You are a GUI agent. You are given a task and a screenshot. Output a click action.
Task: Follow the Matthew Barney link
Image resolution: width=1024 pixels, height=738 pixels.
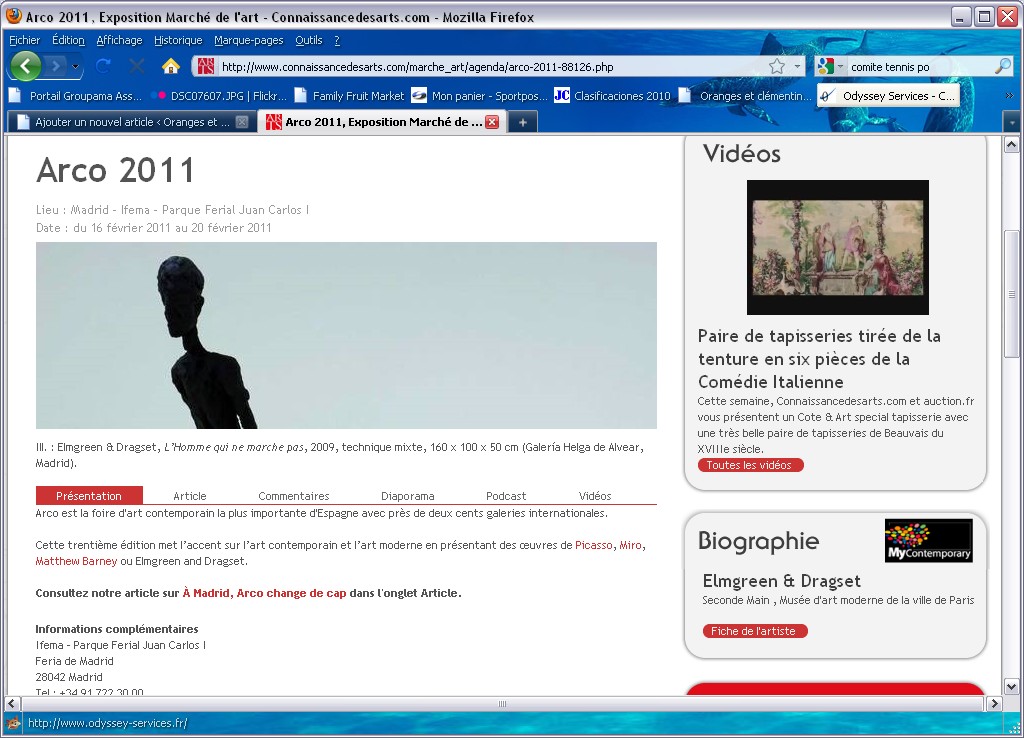(x=76, y=561)
